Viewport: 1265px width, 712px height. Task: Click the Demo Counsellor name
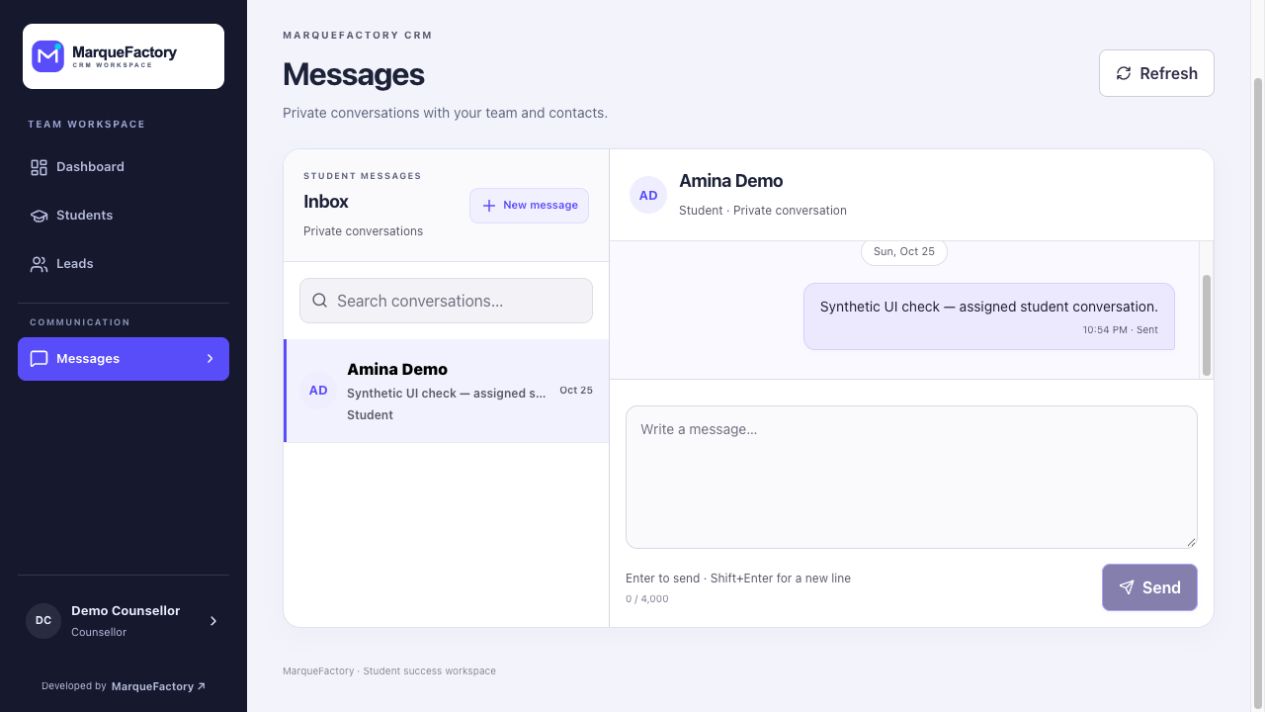coord(126,610)
